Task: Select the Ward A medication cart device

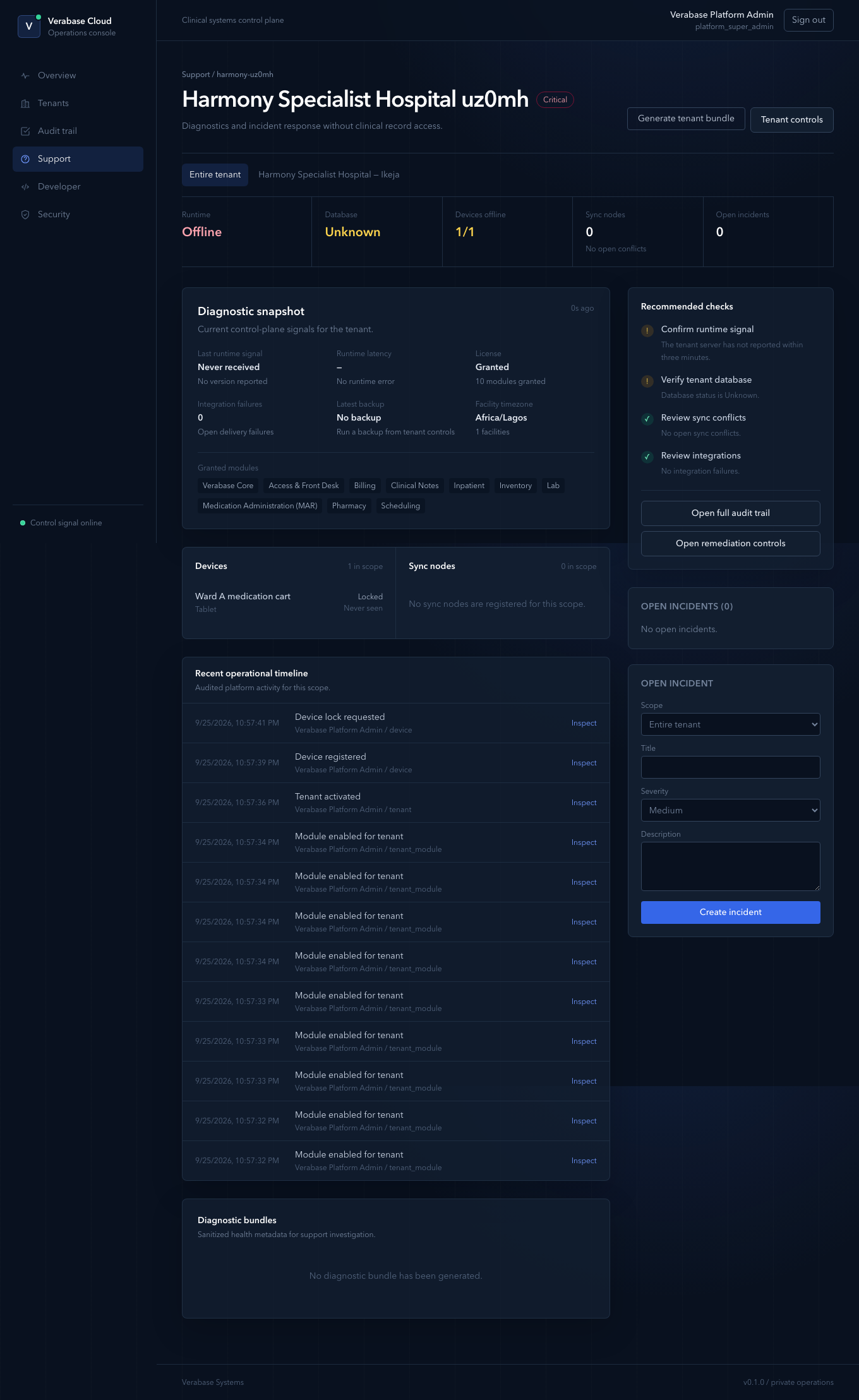Action: click(289, 602)
